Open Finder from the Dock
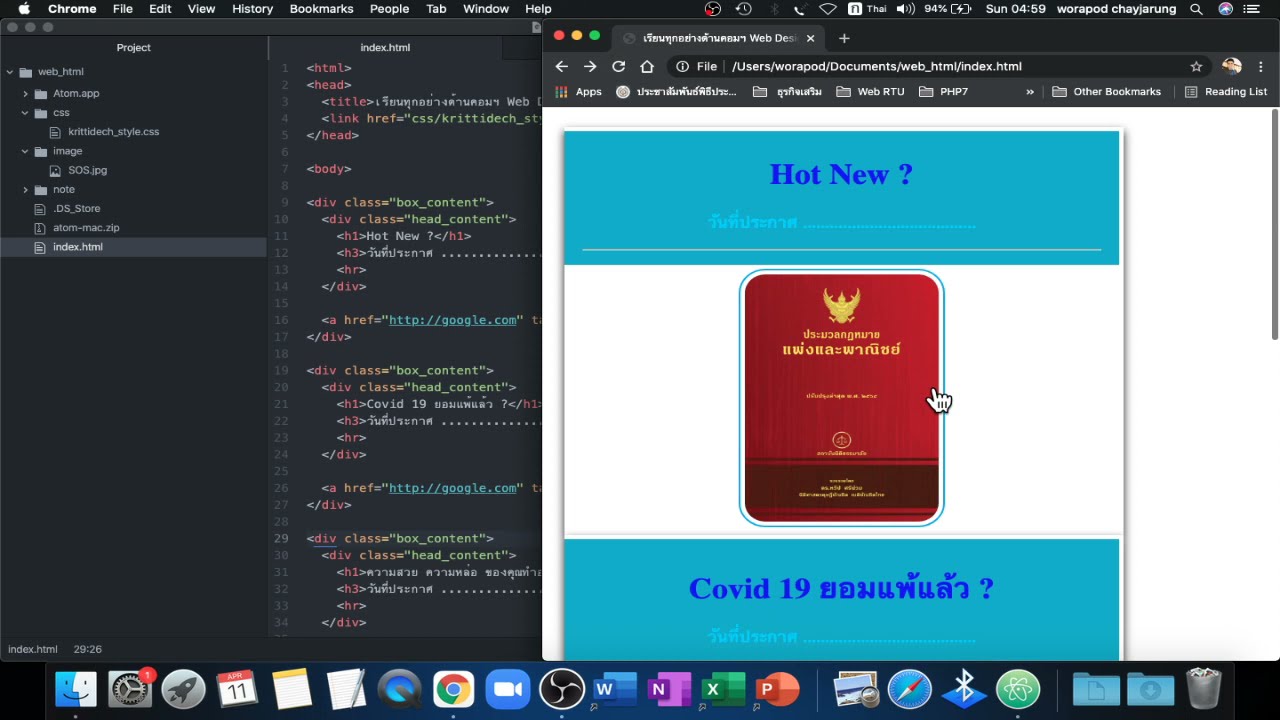The height and width of the screenshot is (720, 1280). pyautogui.click(x=76, y=689)
